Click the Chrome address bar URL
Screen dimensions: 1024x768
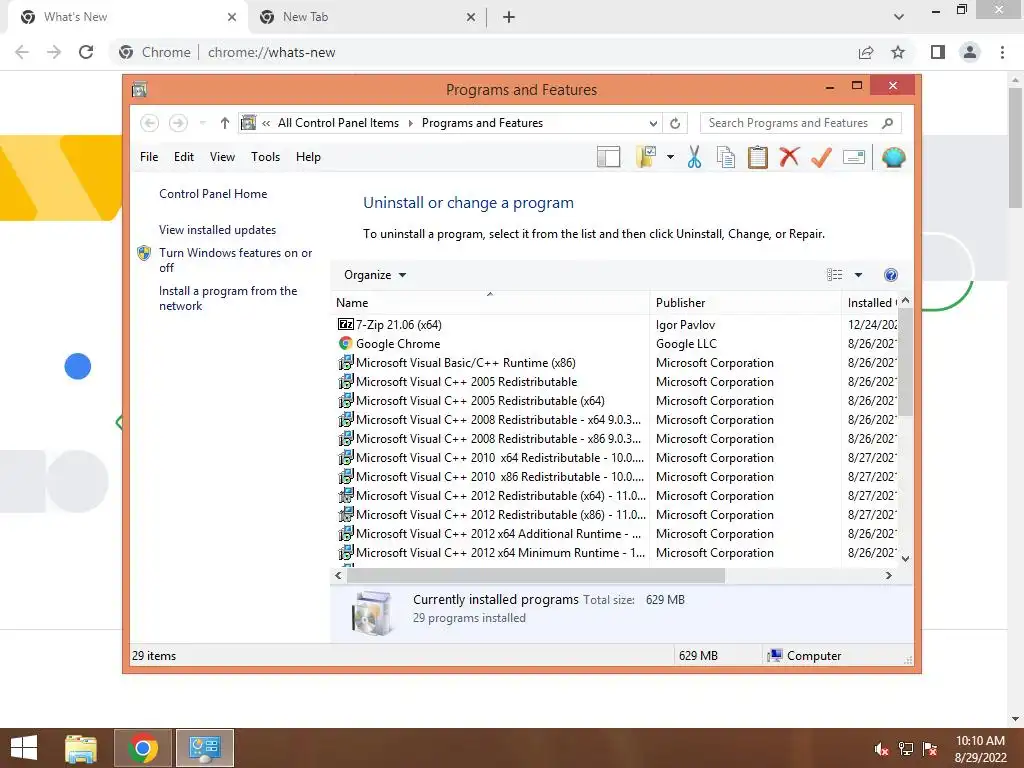[x=272, y=52]
